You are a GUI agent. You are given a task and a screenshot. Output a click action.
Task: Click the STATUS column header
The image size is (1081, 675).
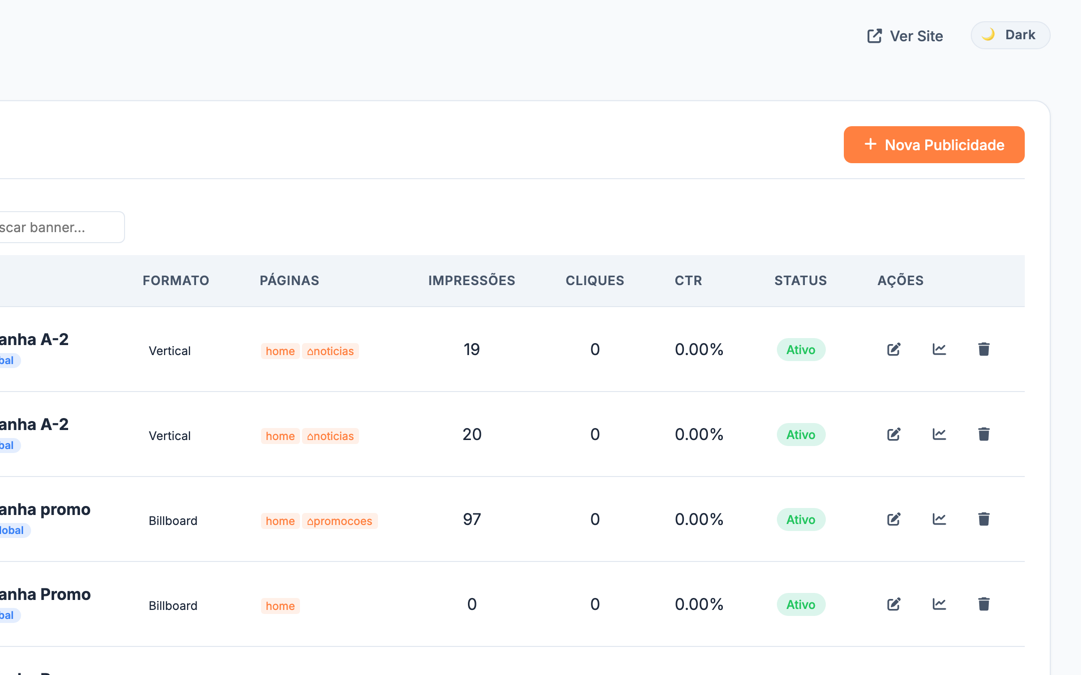[800, 281]
